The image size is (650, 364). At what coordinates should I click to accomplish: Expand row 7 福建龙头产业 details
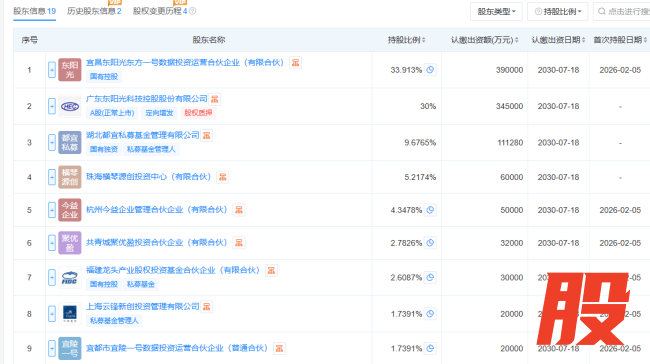[x=52, y=277]
